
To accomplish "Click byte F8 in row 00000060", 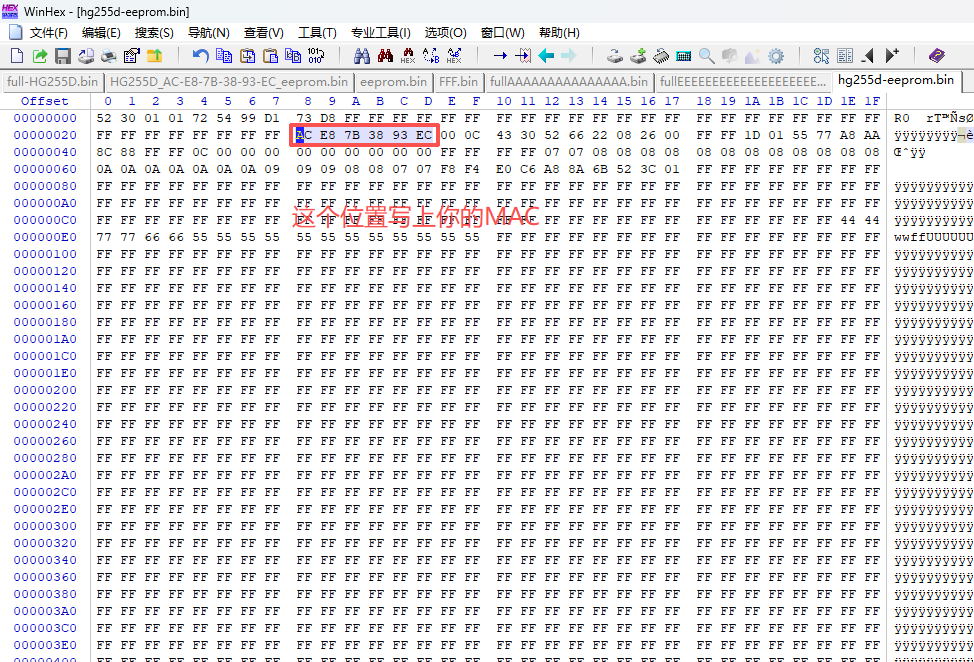I will (x=448, y=169).
